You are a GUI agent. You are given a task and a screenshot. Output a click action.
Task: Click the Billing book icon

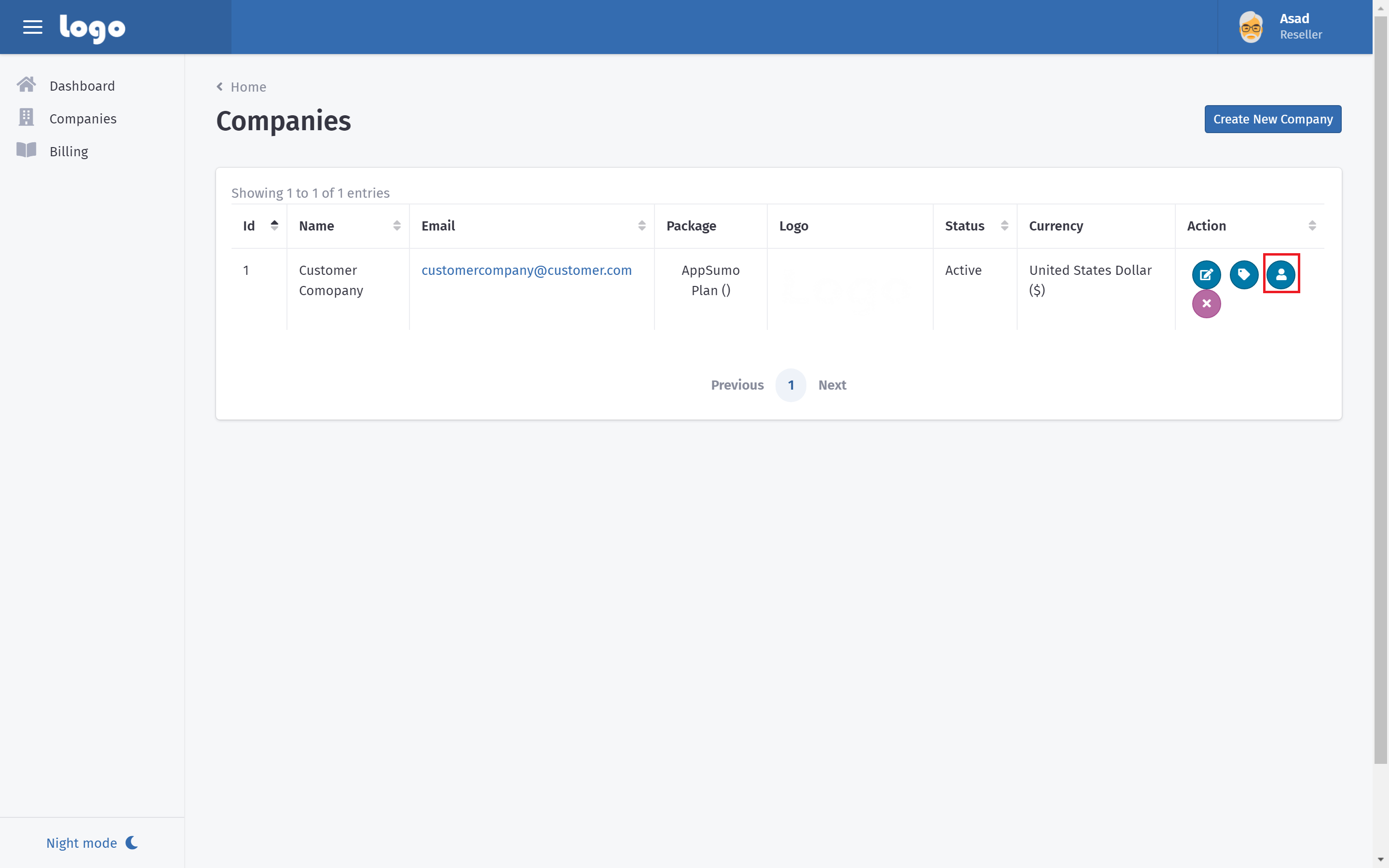[26, 150]
